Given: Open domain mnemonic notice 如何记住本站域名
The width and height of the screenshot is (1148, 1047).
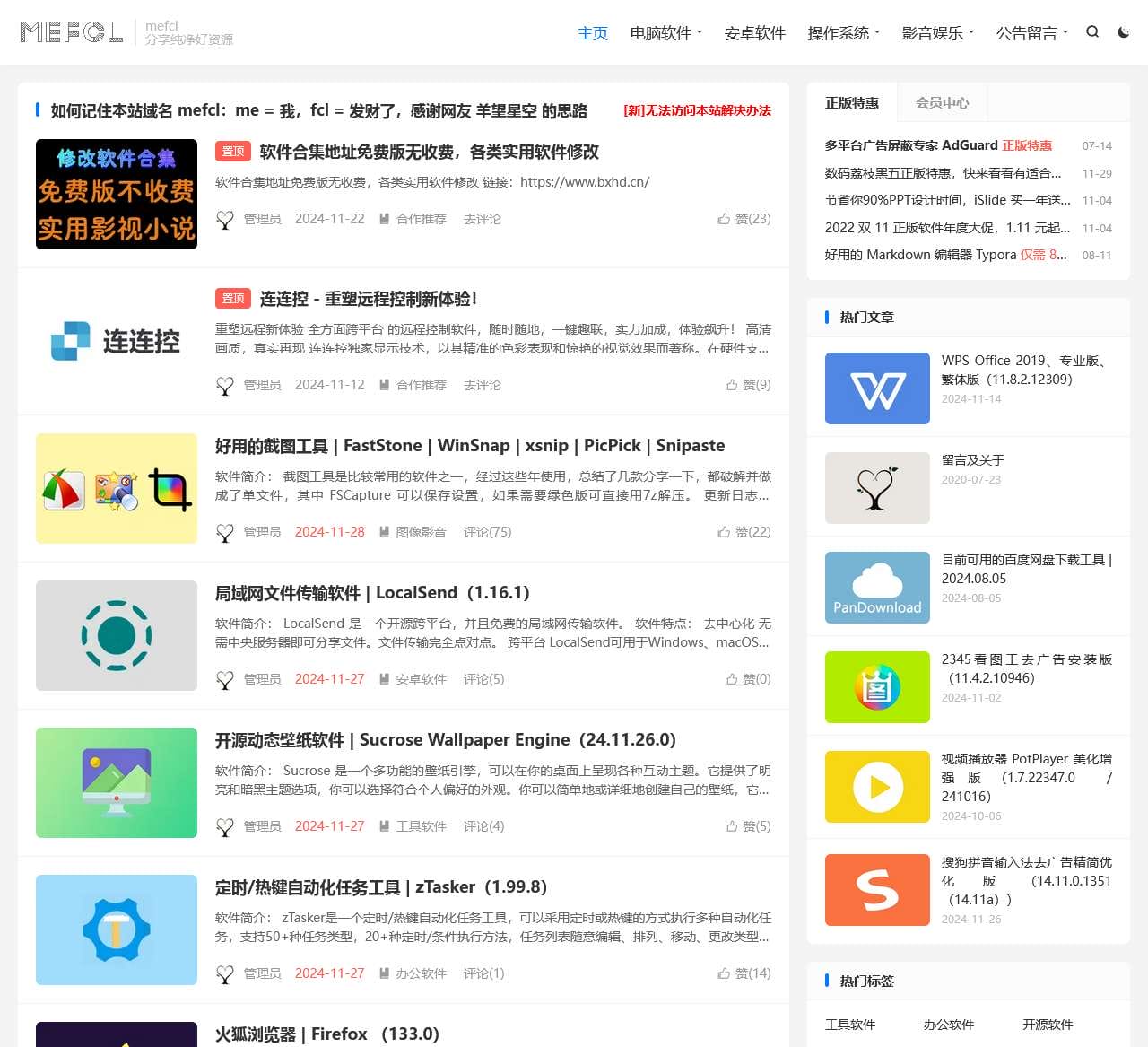Looking at the screenshot, I should point(319,110).
